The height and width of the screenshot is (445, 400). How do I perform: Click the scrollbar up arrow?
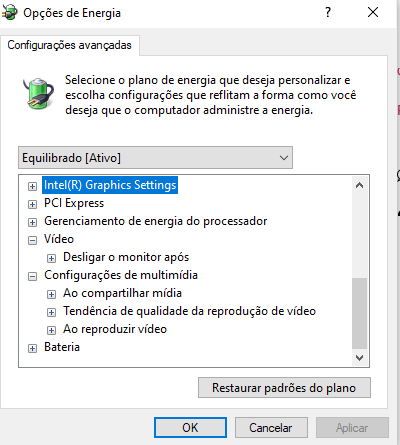point(359,185)
